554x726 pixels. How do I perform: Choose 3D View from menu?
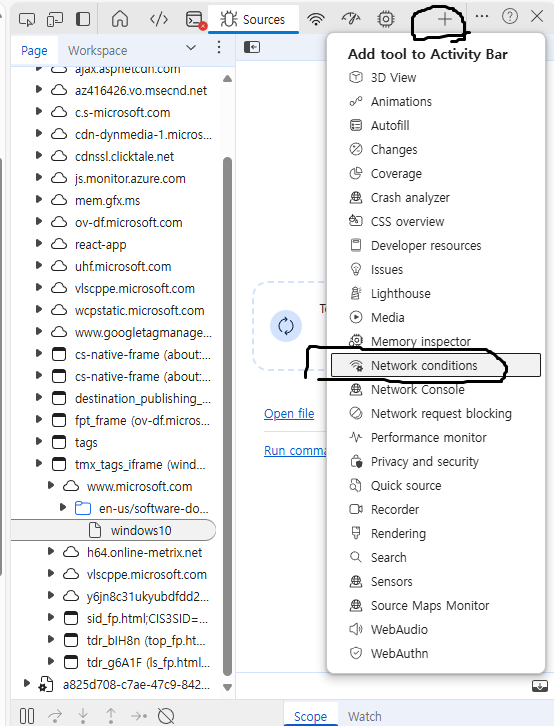tap(436, 77)
